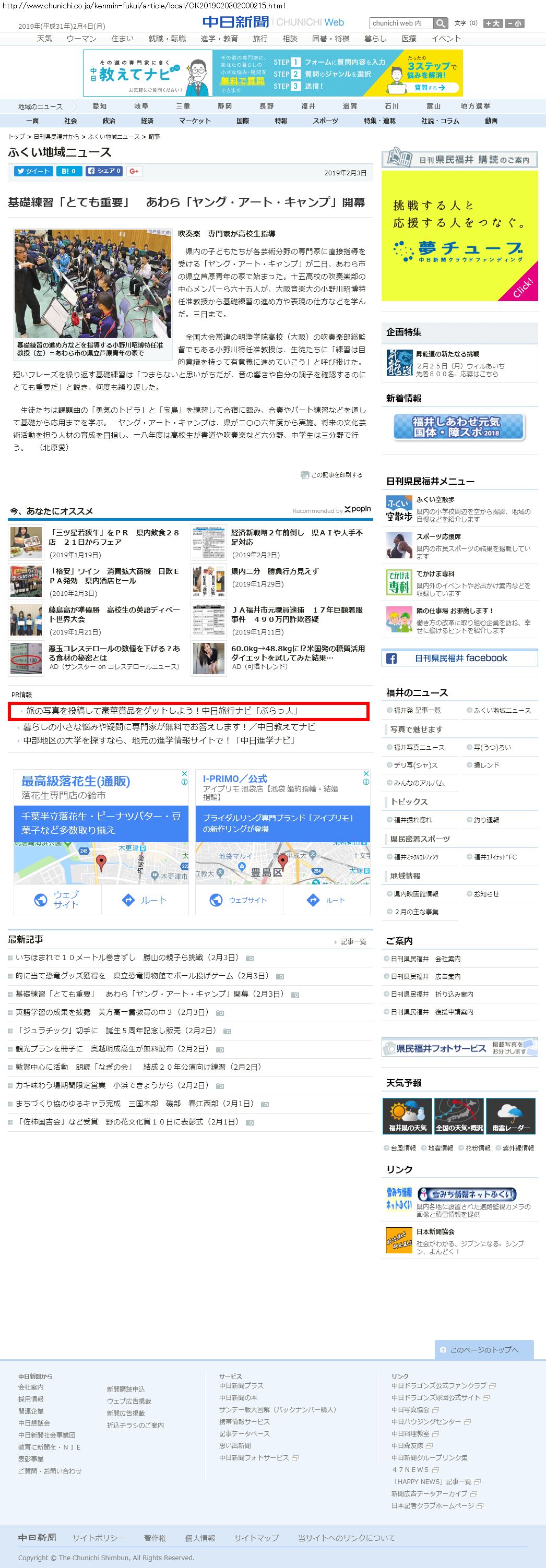The image size is (546, 1568).
Task: Open the 雨雲レーダー rain radar icon
Action: click(510, 1115)
